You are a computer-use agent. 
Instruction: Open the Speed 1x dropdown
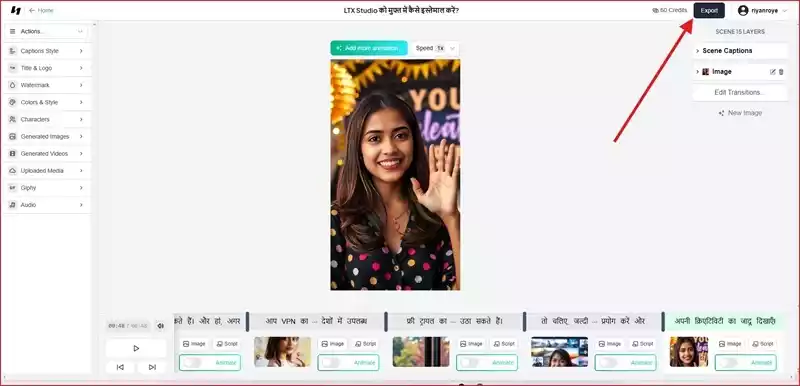click(435, 48)
